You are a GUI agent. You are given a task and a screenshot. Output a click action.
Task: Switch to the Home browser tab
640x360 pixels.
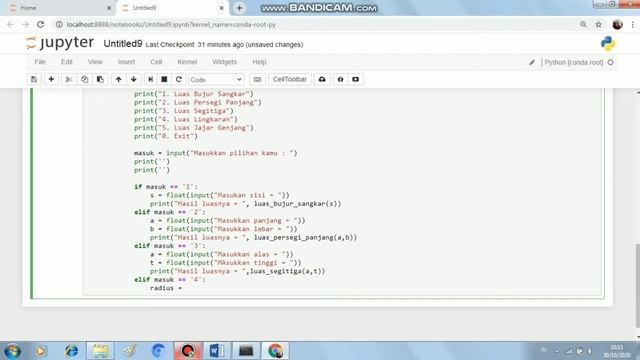57,8
